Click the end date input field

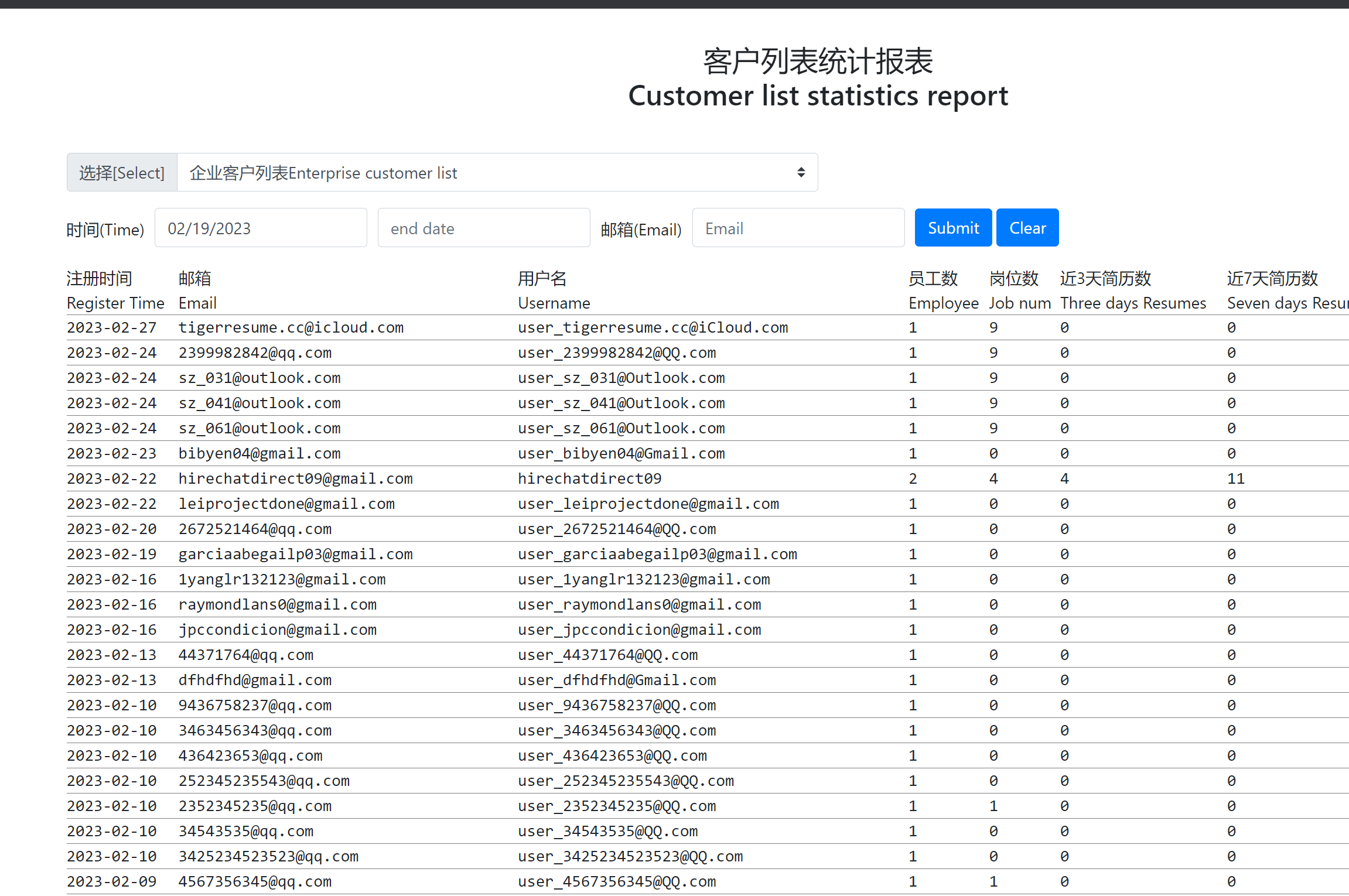483,228
